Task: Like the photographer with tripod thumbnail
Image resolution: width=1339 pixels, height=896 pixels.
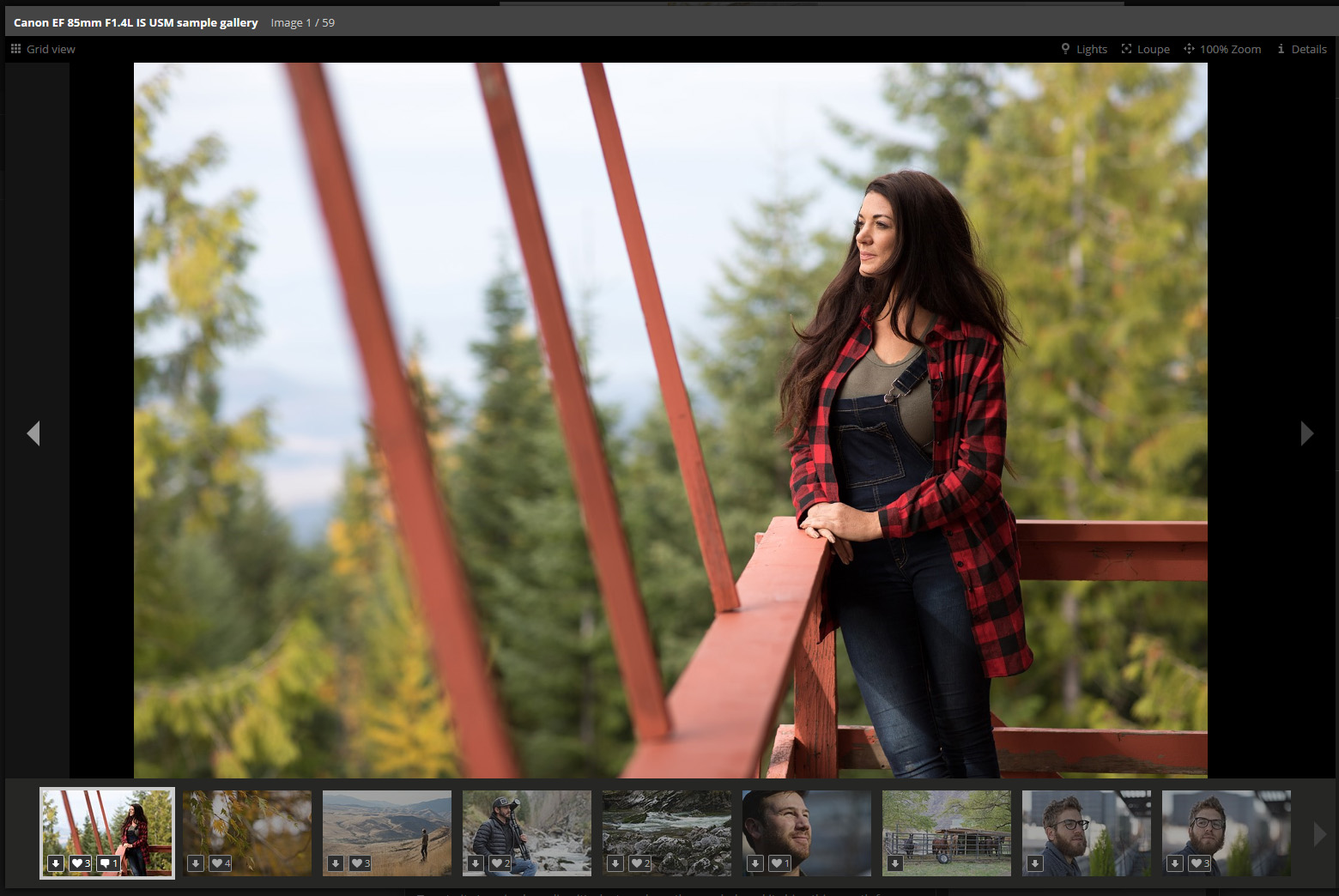Action: (500, 863)
